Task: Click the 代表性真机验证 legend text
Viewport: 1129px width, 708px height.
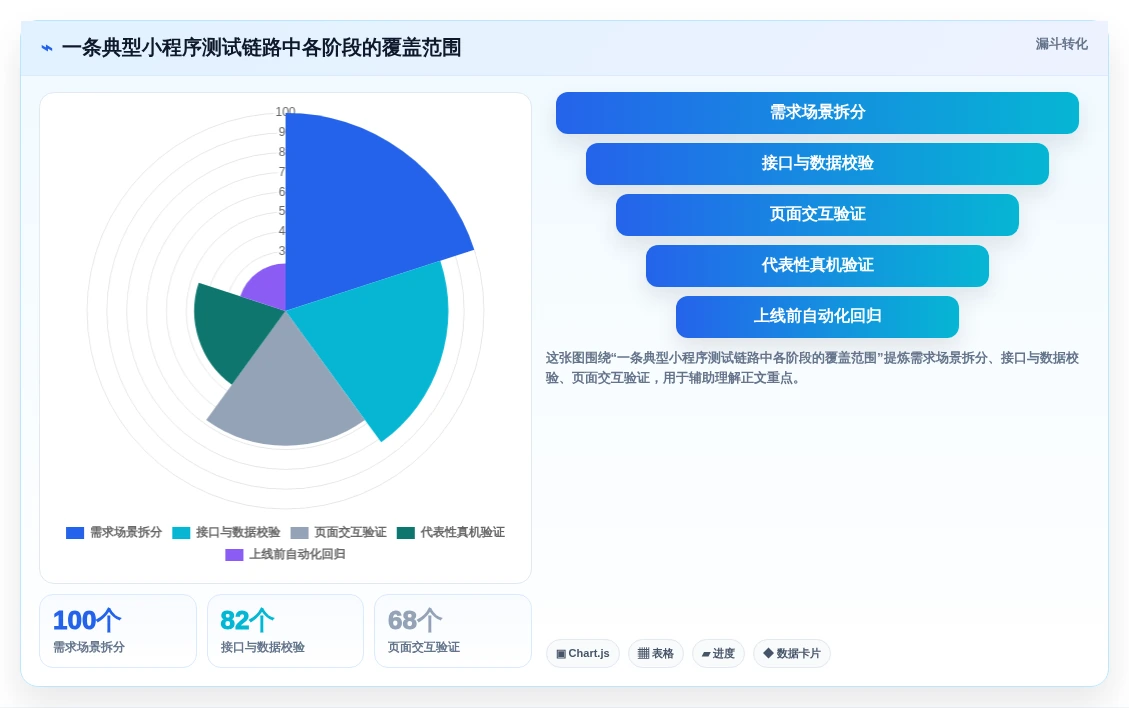Action: point(463,533)
